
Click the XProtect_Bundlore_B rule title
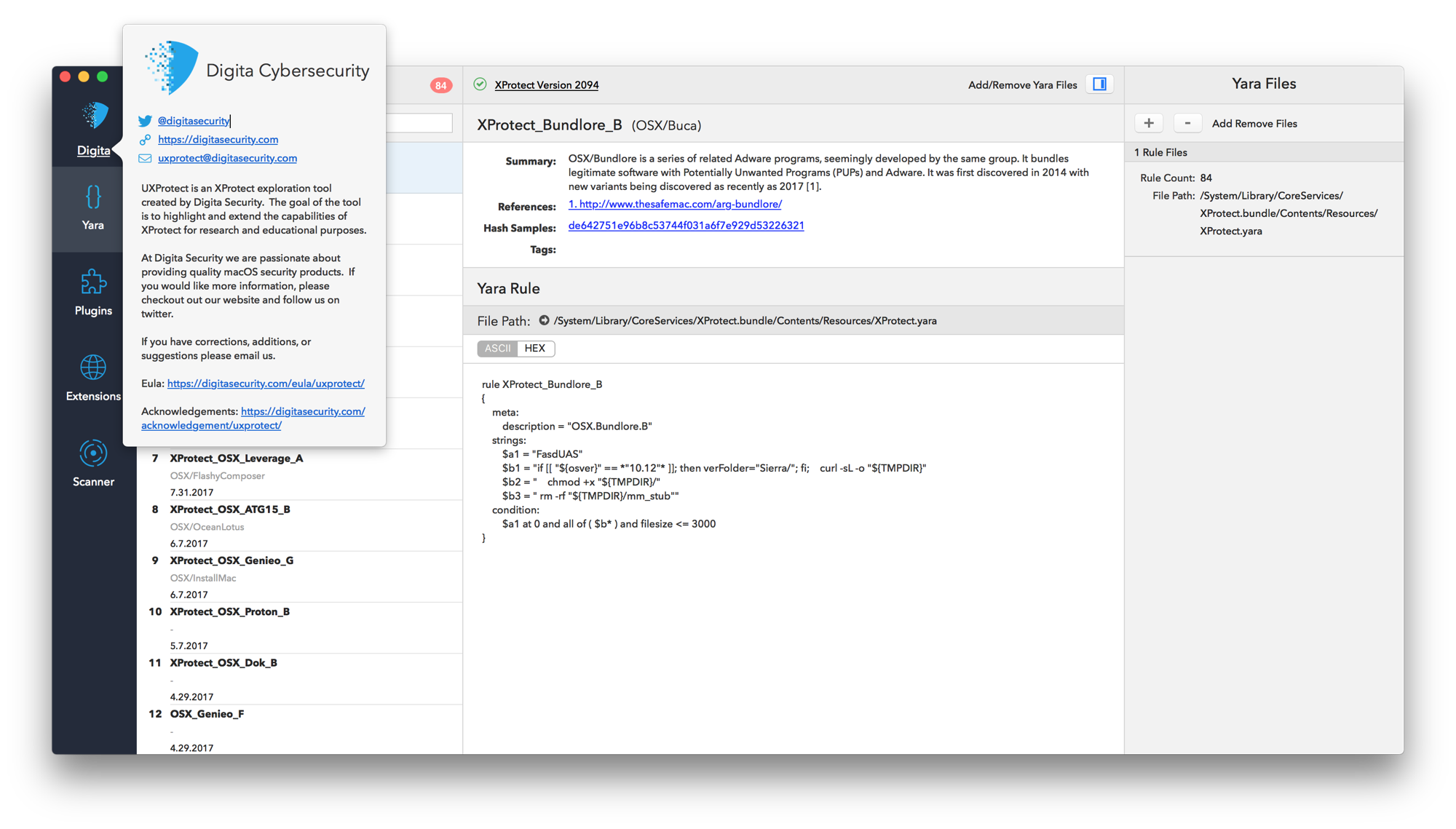coord(550,124)
